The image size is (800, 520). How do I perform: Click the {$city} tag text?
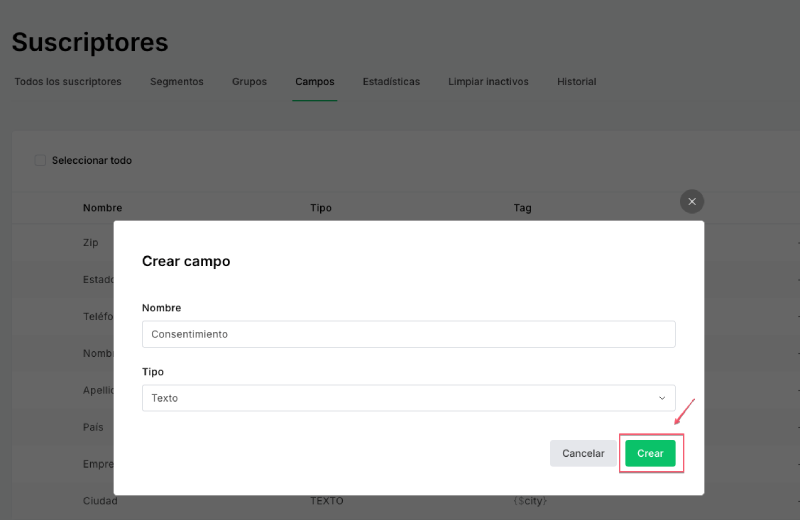(x=531, y=501)
